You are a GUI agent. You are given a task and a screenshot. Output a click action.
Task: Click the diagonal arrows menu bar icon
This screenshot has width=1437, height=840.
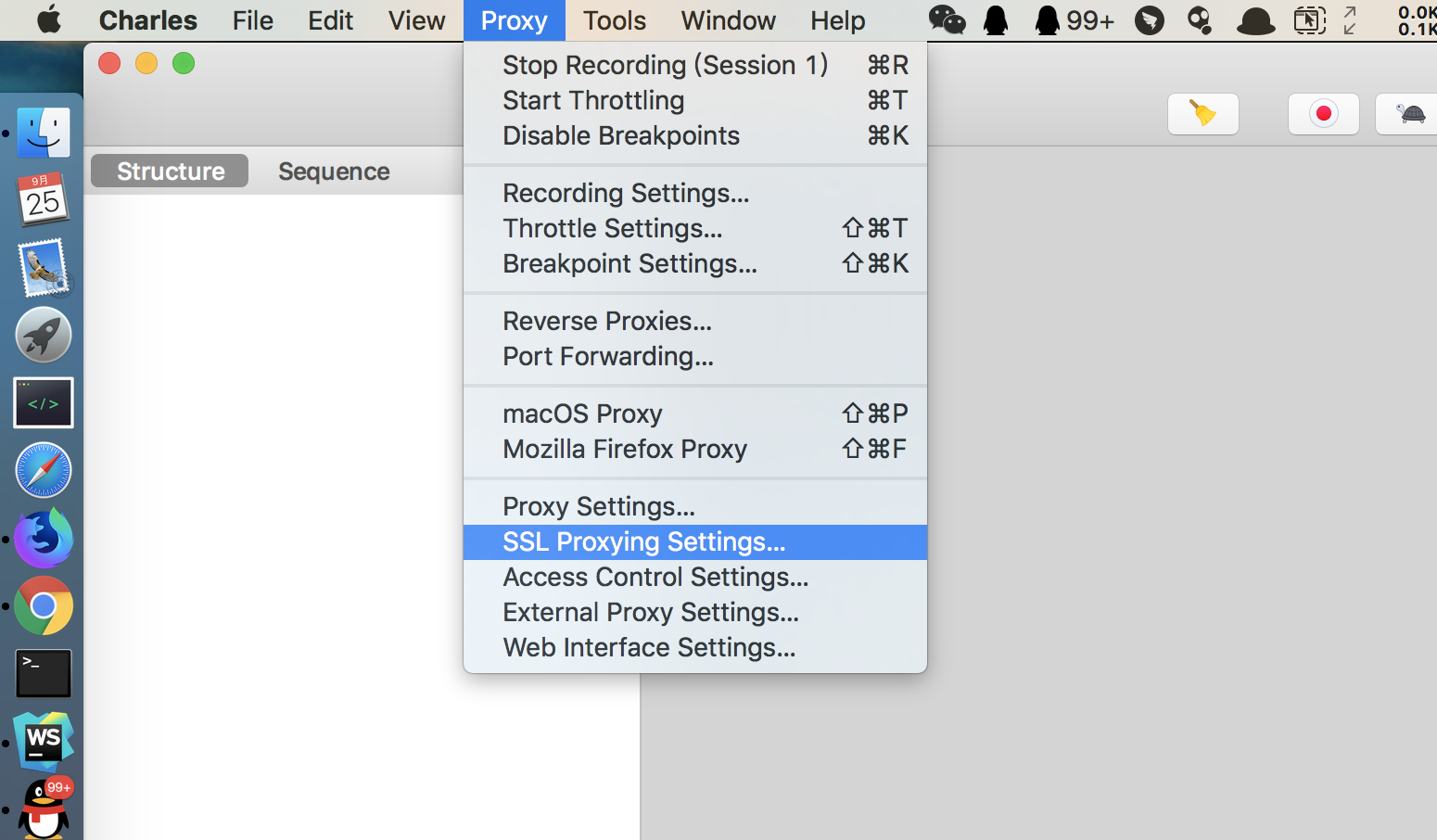pos(1350,19)
